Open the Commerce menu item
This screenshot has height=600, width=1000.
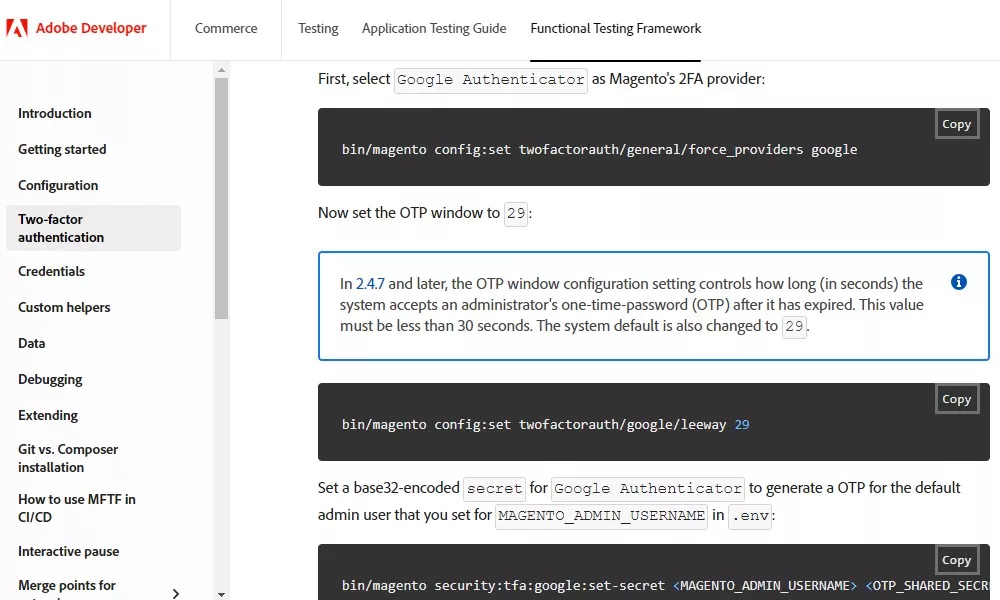click(226, 28)
